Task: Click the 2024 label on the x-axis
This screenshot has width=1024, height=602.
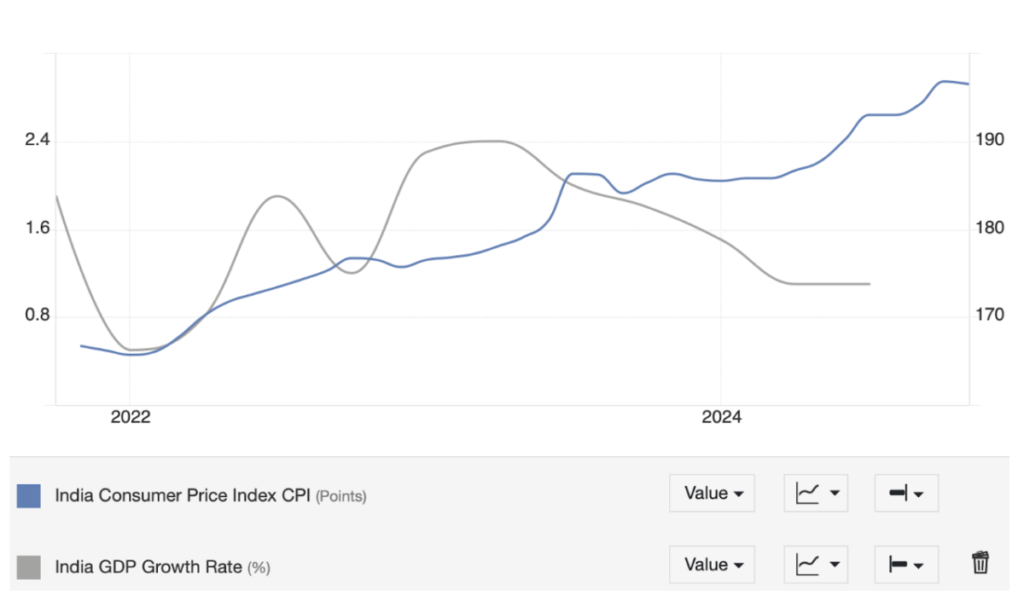Action: click(721, 417)
